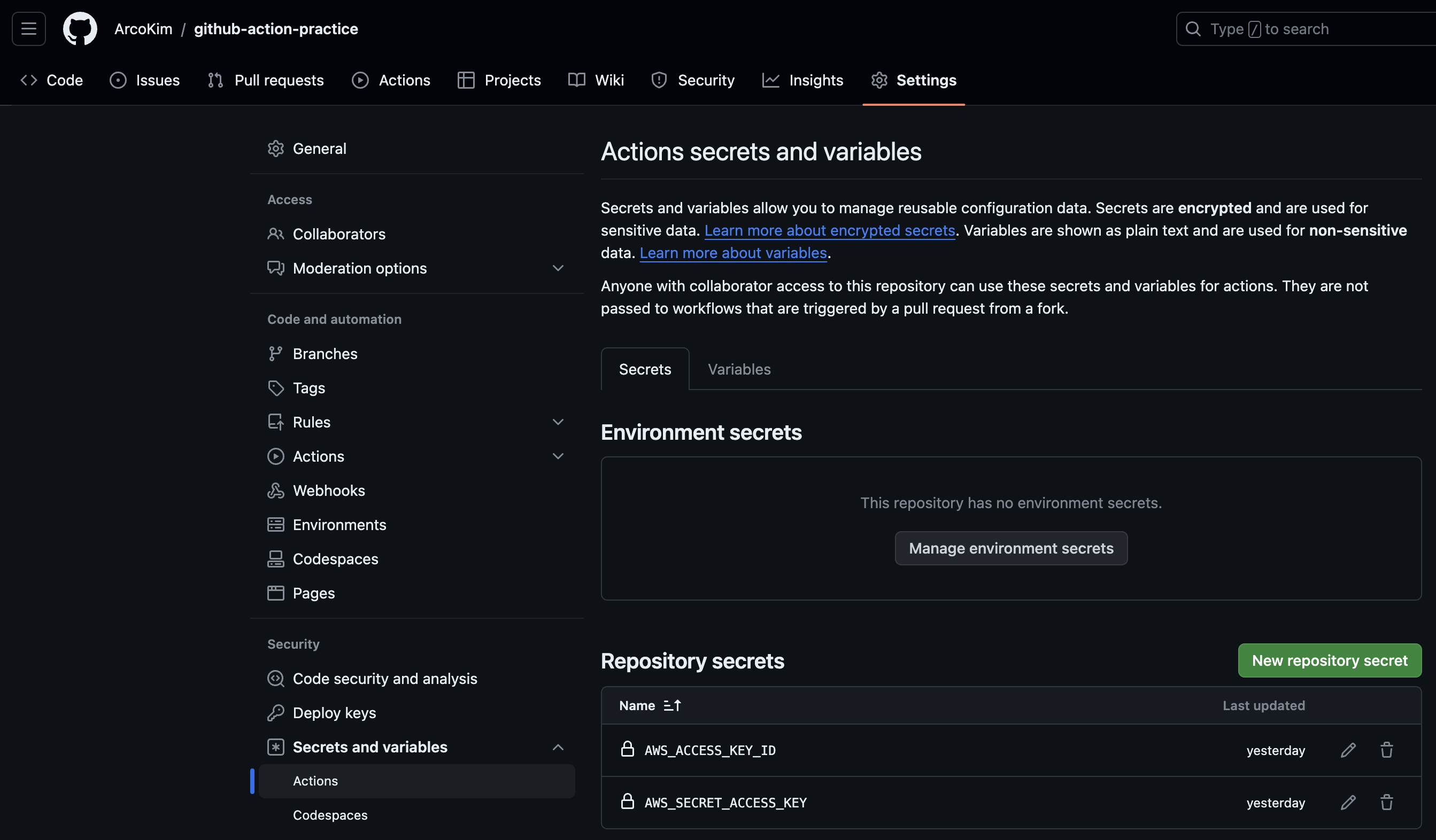Expand the Actions sidebar chevron
Viewport: 1436px width, 840px height.
point(558,456)
